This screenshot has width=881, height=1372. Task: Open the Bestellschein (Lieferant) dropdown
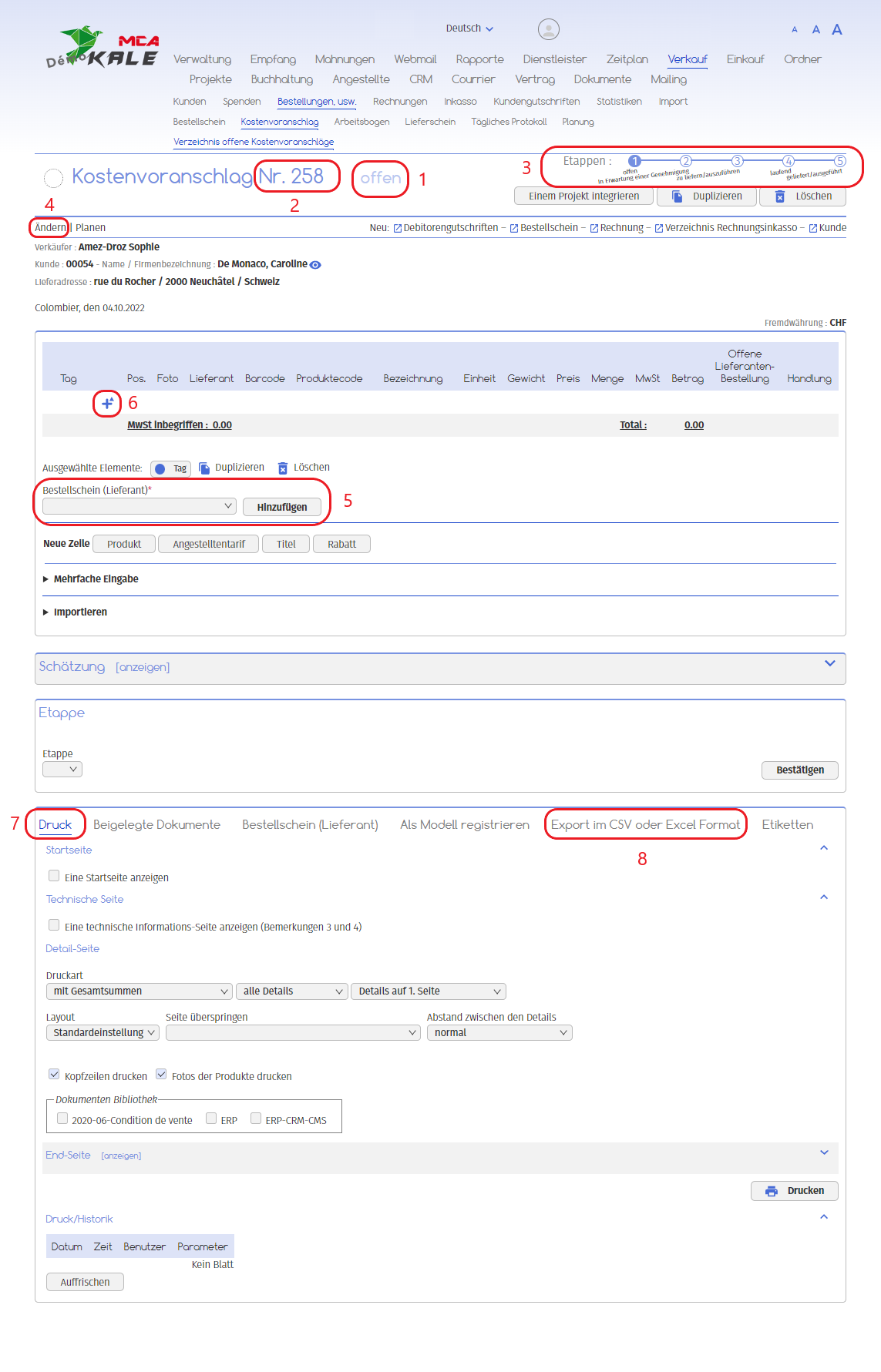coord(140,506)
